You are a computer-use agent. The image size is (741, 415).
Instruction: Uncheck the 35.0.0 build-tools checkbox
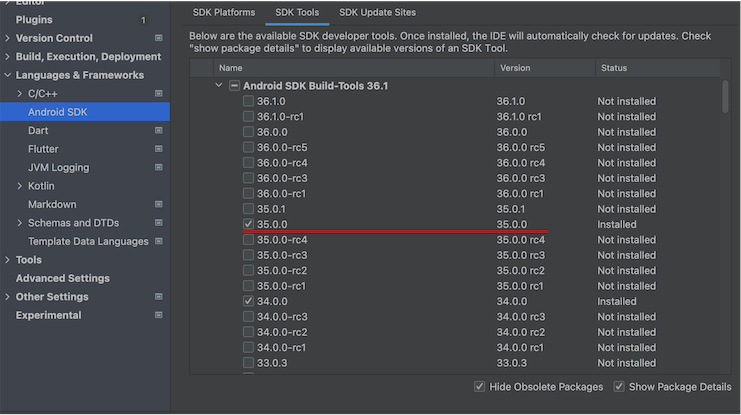(x=248, y=224)
